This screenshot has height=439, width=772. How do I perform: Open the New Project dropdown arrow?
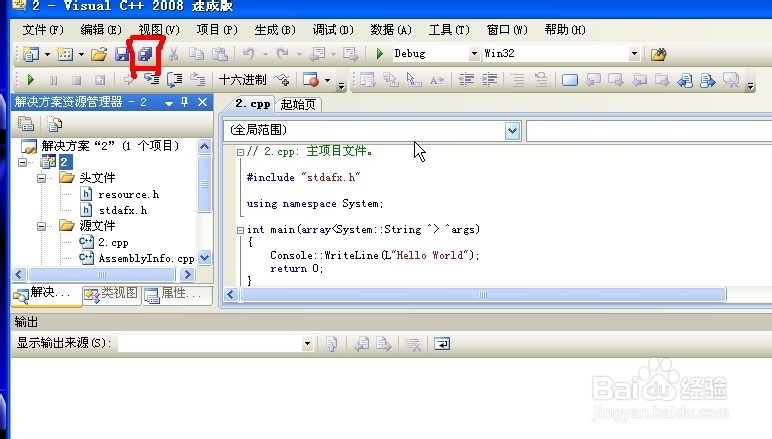point(47,54)
